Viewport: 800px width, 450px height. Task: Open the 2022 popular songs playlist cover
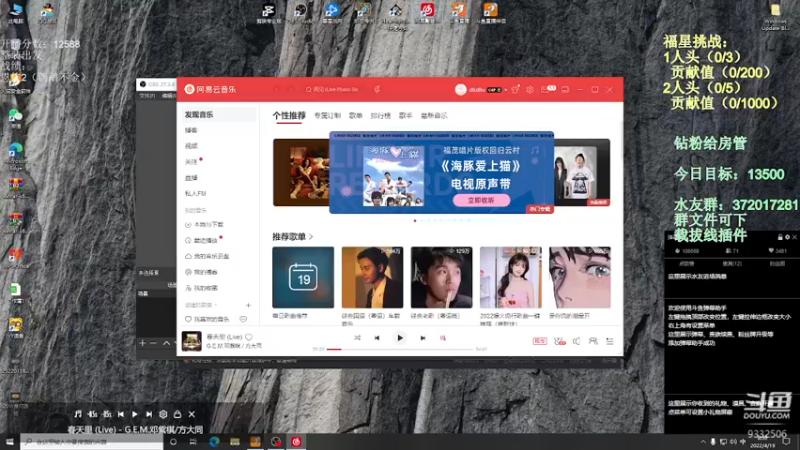511,278
